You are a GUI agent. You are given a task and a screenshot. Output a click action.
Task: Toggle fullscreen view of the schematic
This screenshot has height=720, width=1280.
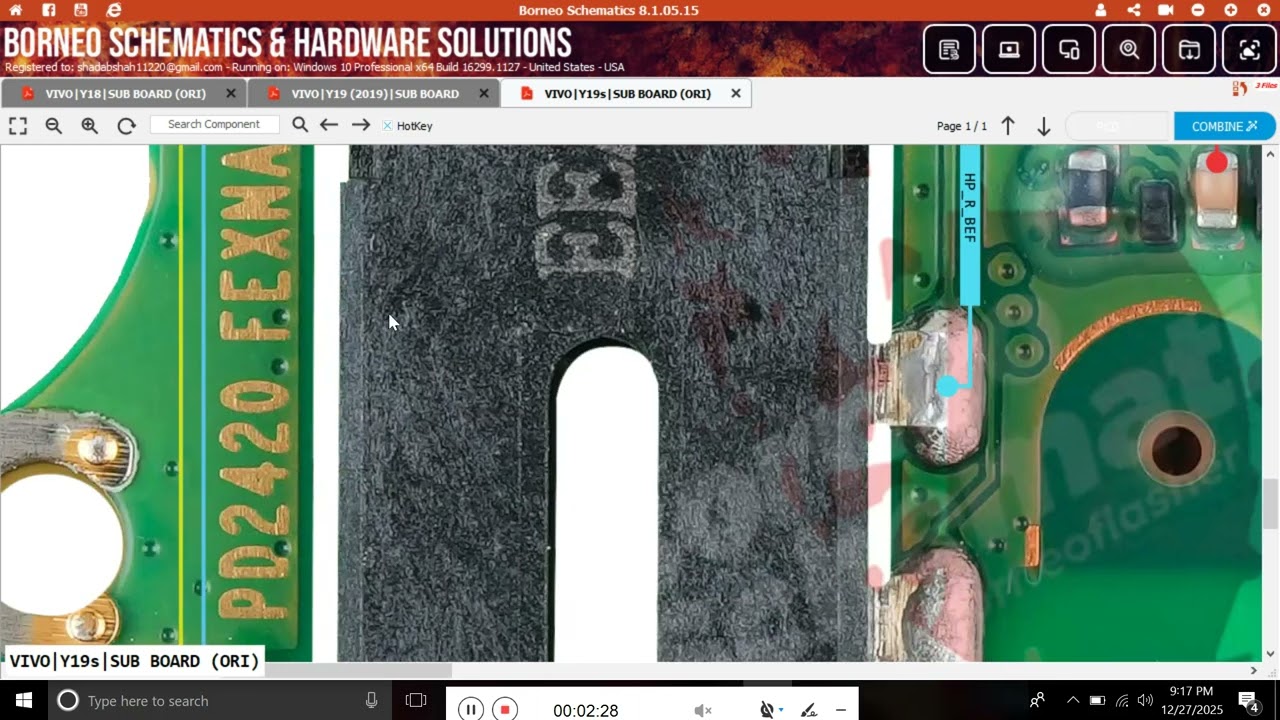(x=18, y=126)
